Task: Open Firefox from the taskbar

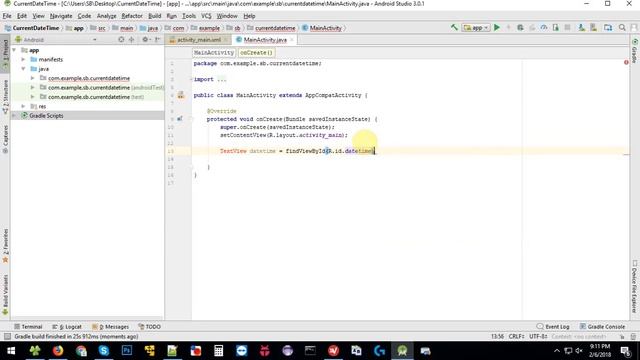Action: tap(58, 351)
